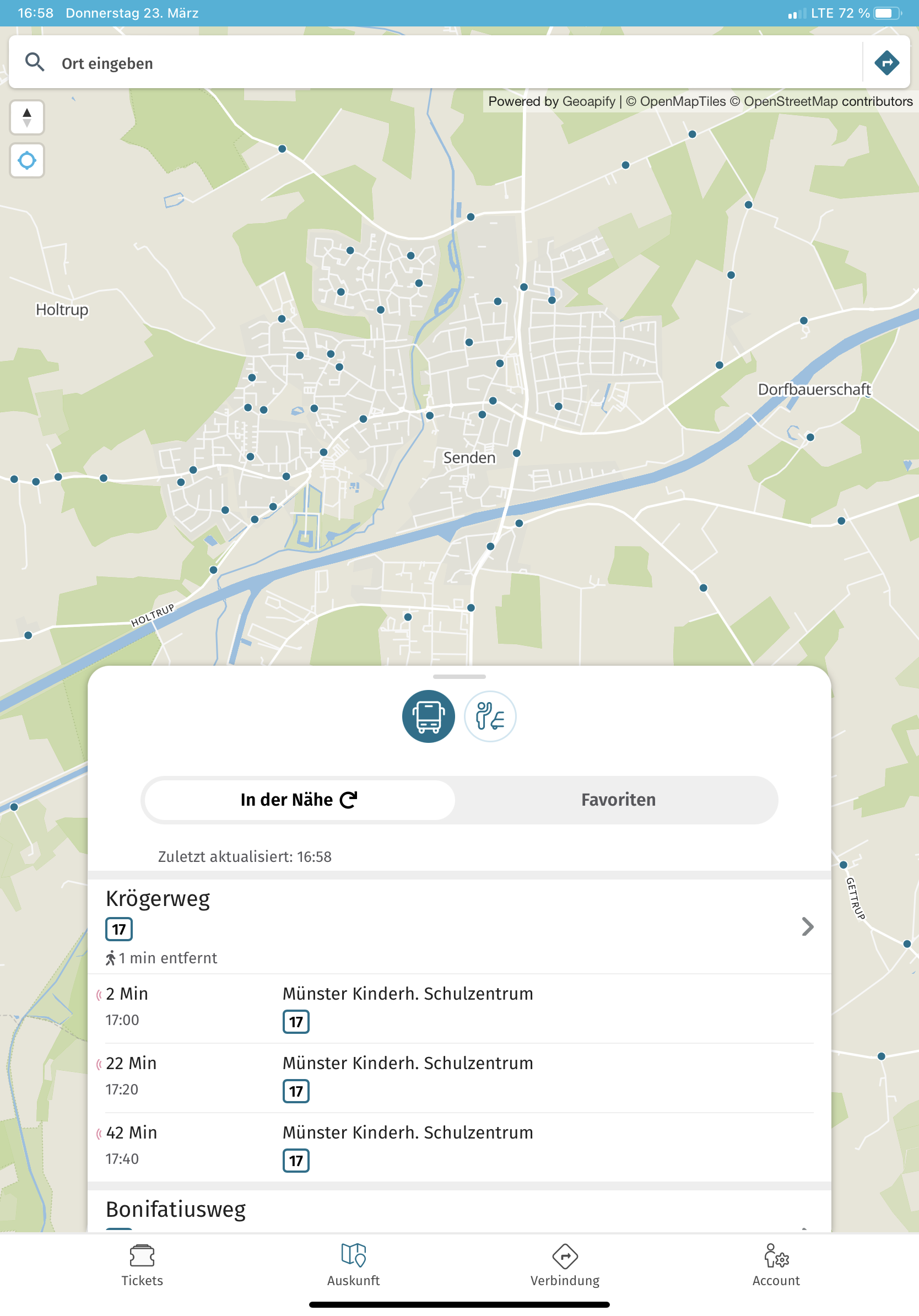Tap the Senden town label on map
The width and height of the screenshot is (919, 1316).
(x=469, y=457)
